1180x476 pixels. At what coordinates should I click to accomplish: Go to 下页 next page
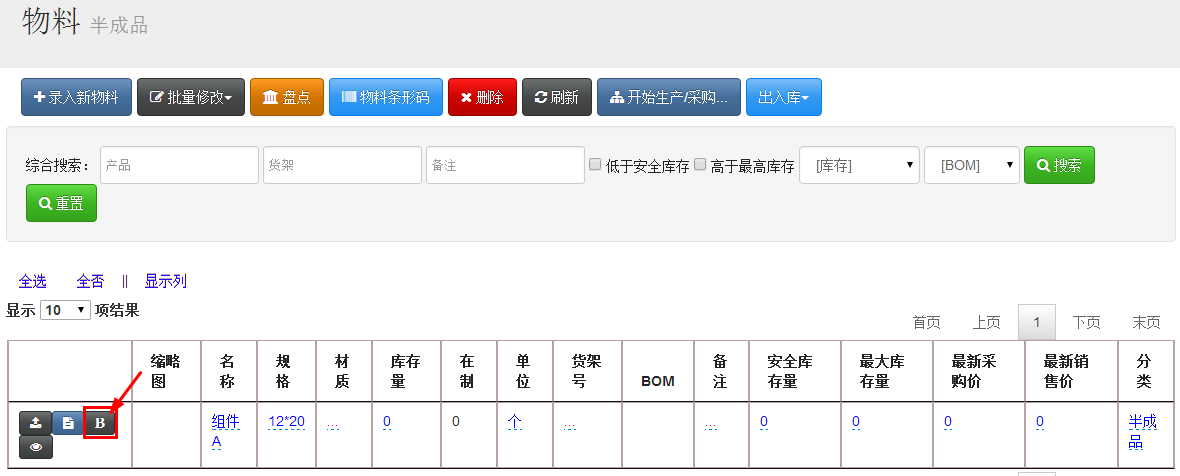pyautogui.click(x=1086, y=322)
